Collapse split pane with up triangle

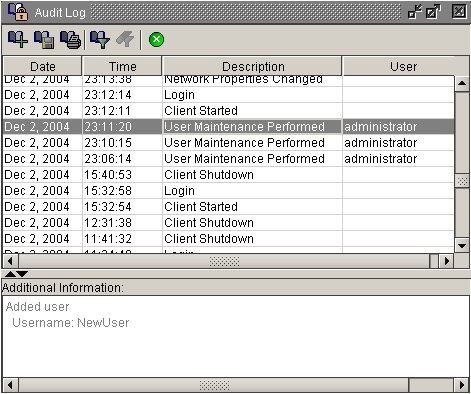pos(10,274)
